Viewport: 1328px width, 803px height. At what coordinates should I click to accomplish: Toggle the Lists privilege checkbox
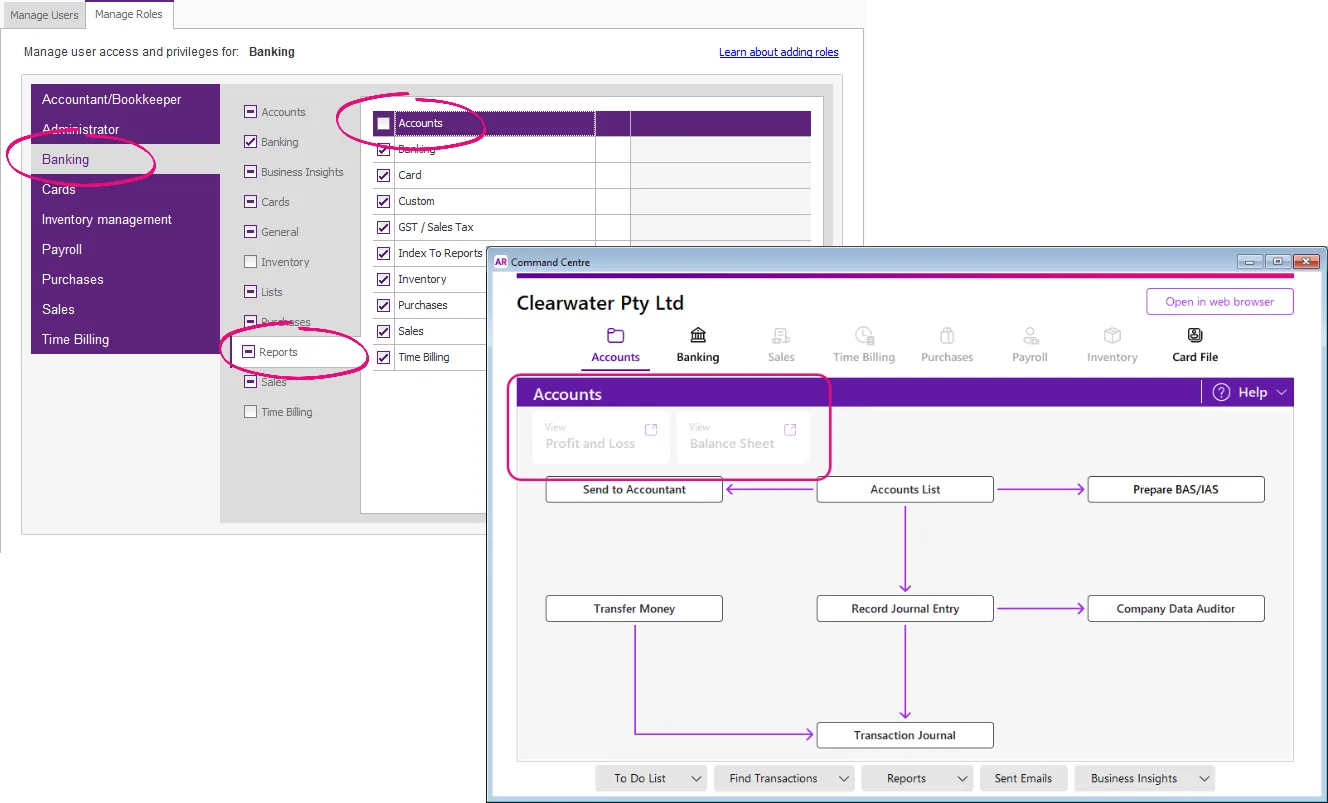point(250,292)
